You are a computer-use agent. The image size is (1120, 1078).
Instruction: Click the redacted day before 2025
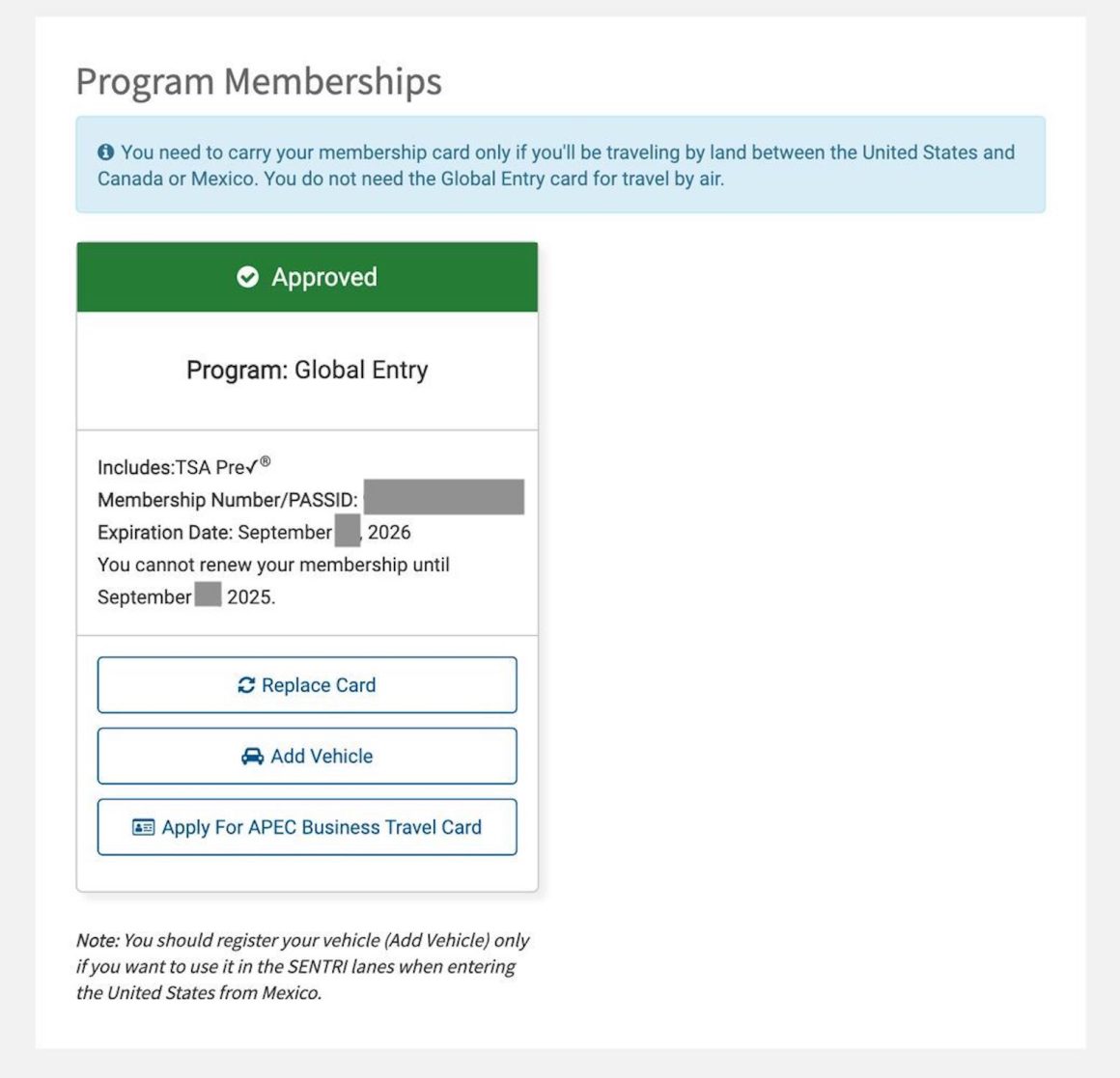(208, 595)
